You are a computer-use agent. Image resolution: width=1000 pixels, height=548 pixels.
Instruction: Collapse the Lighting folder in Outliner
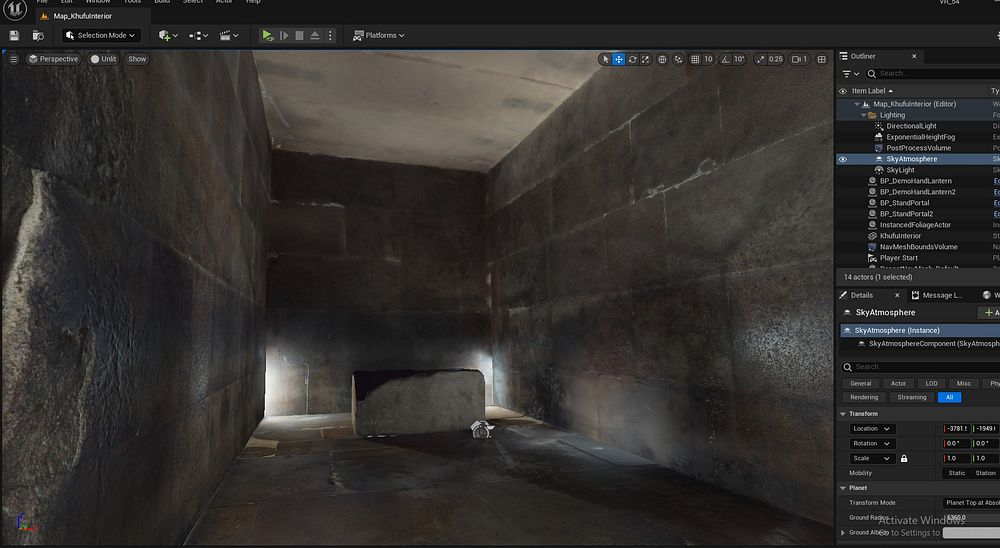click(861, 115)
